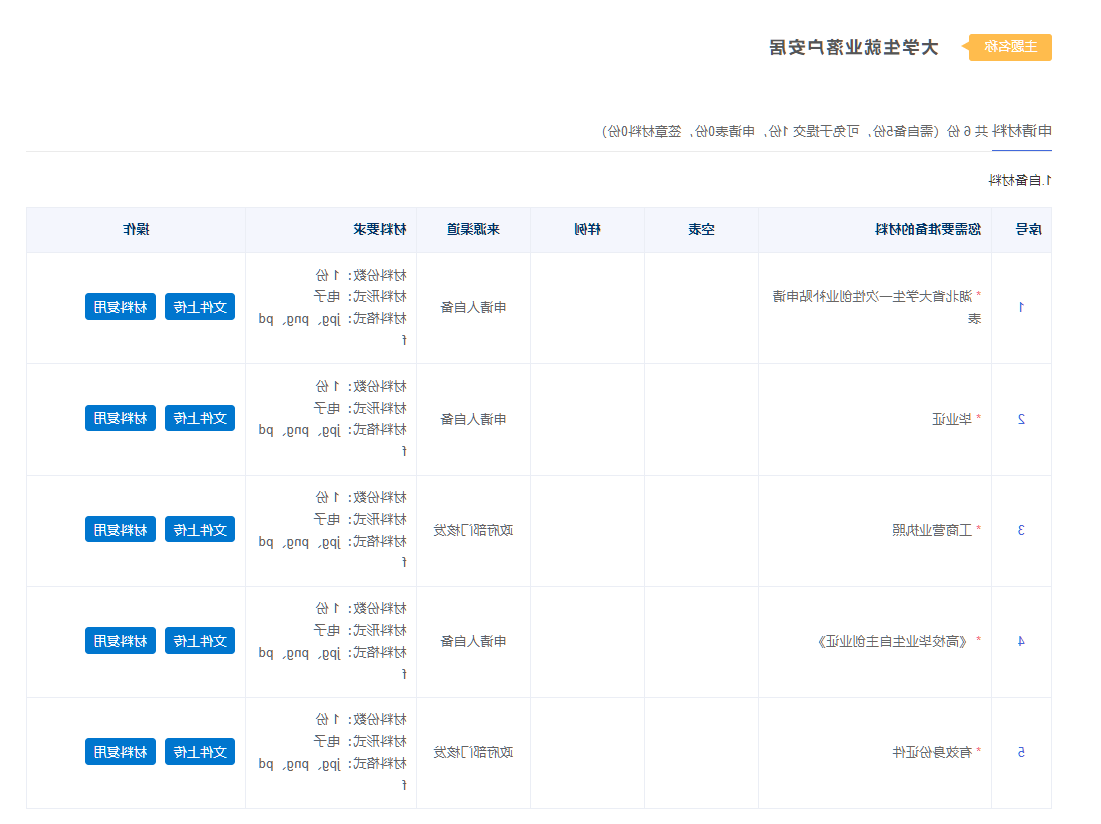The image size is (1101, 824).
Task: Click 材料份数: 1 份 in the 毕业证 row
Action: coord(361,386)
